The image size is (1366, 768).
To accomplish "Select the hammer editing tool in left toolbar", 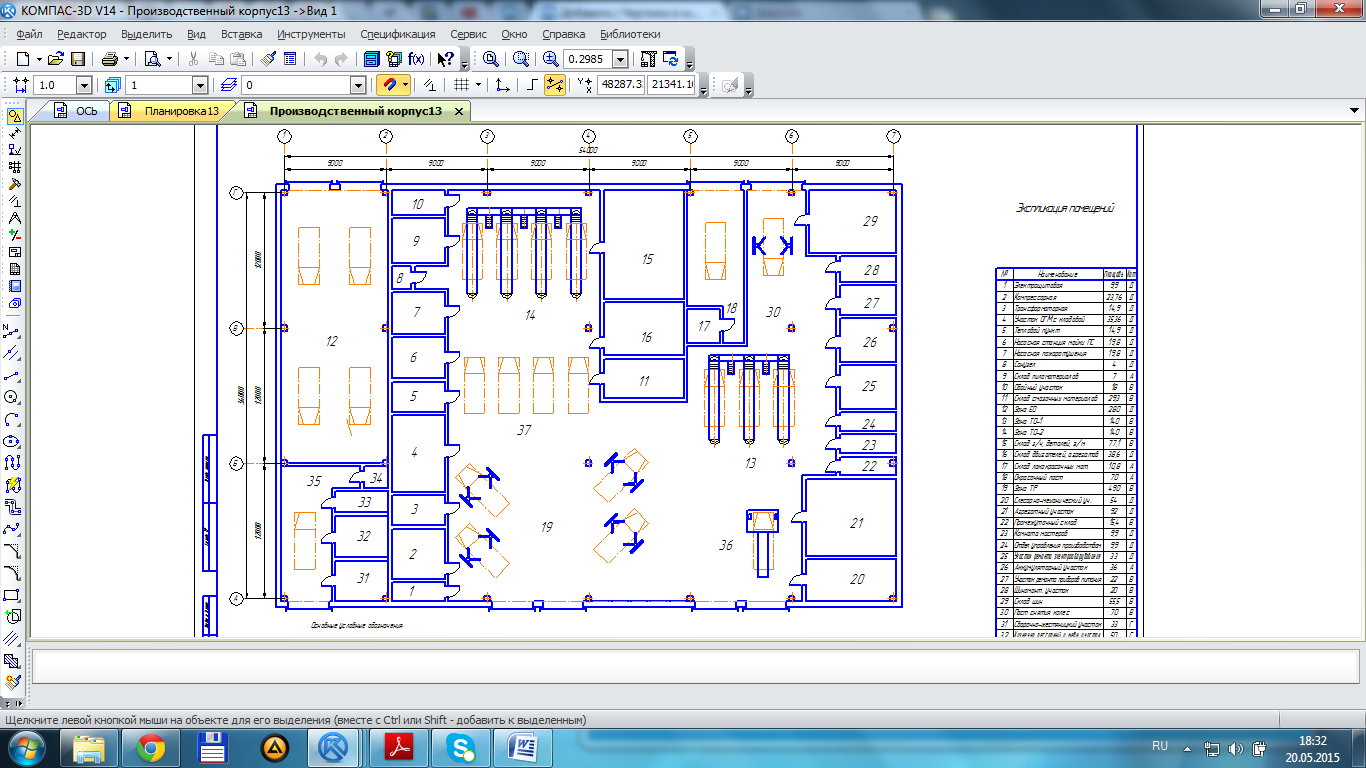I will (x=14, y=184).
